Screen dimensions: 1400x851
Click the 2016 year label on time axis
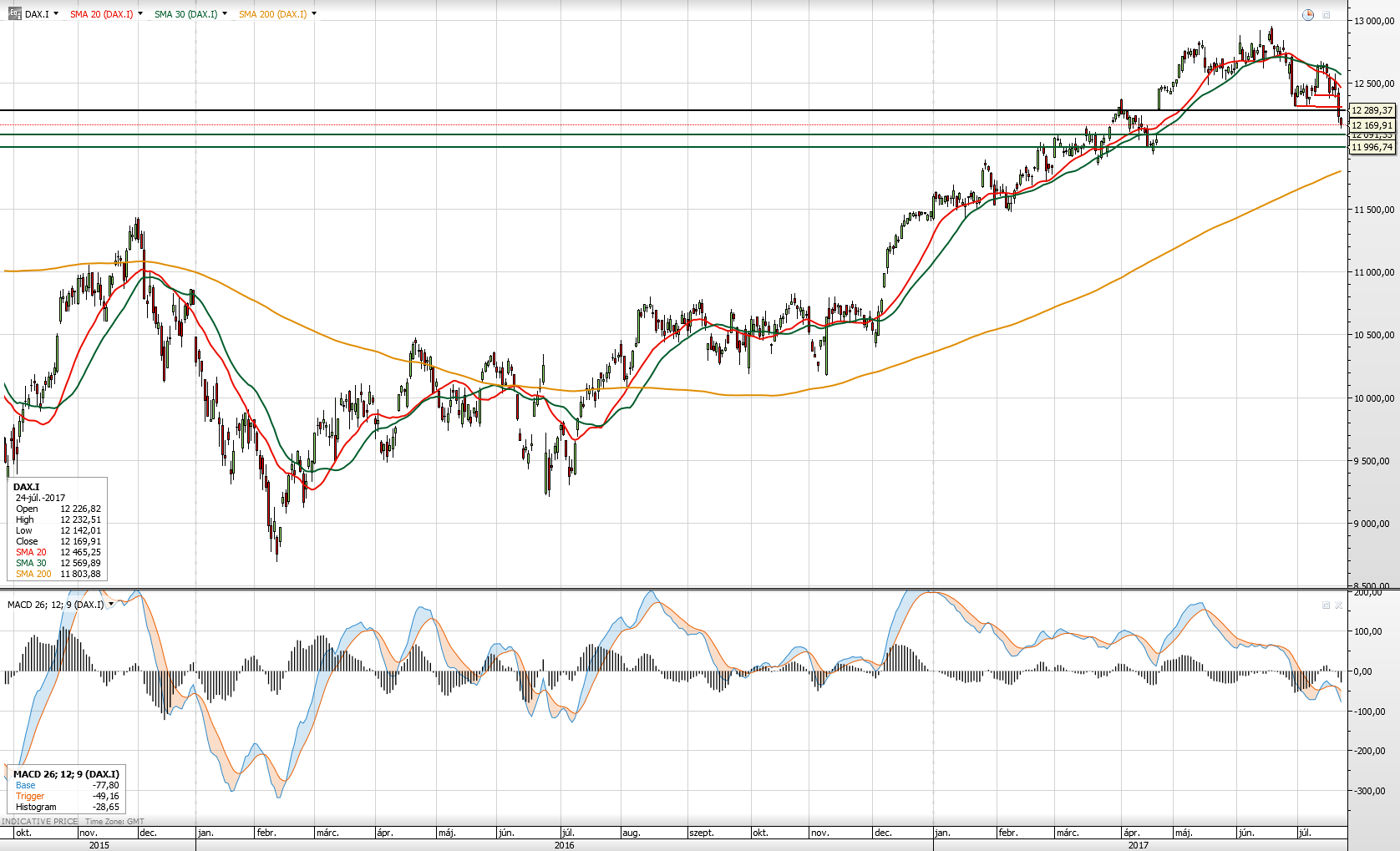[565, 845]
